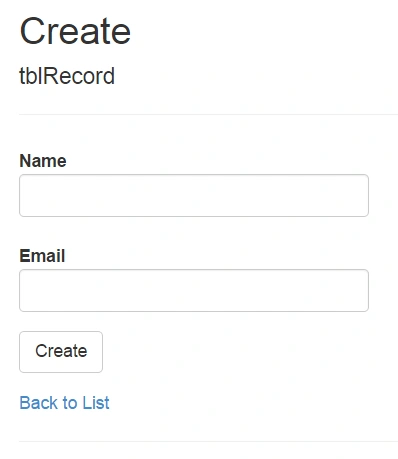Click the Name field label
Viewport: 398px width, 459px height.
click(43, 161)
